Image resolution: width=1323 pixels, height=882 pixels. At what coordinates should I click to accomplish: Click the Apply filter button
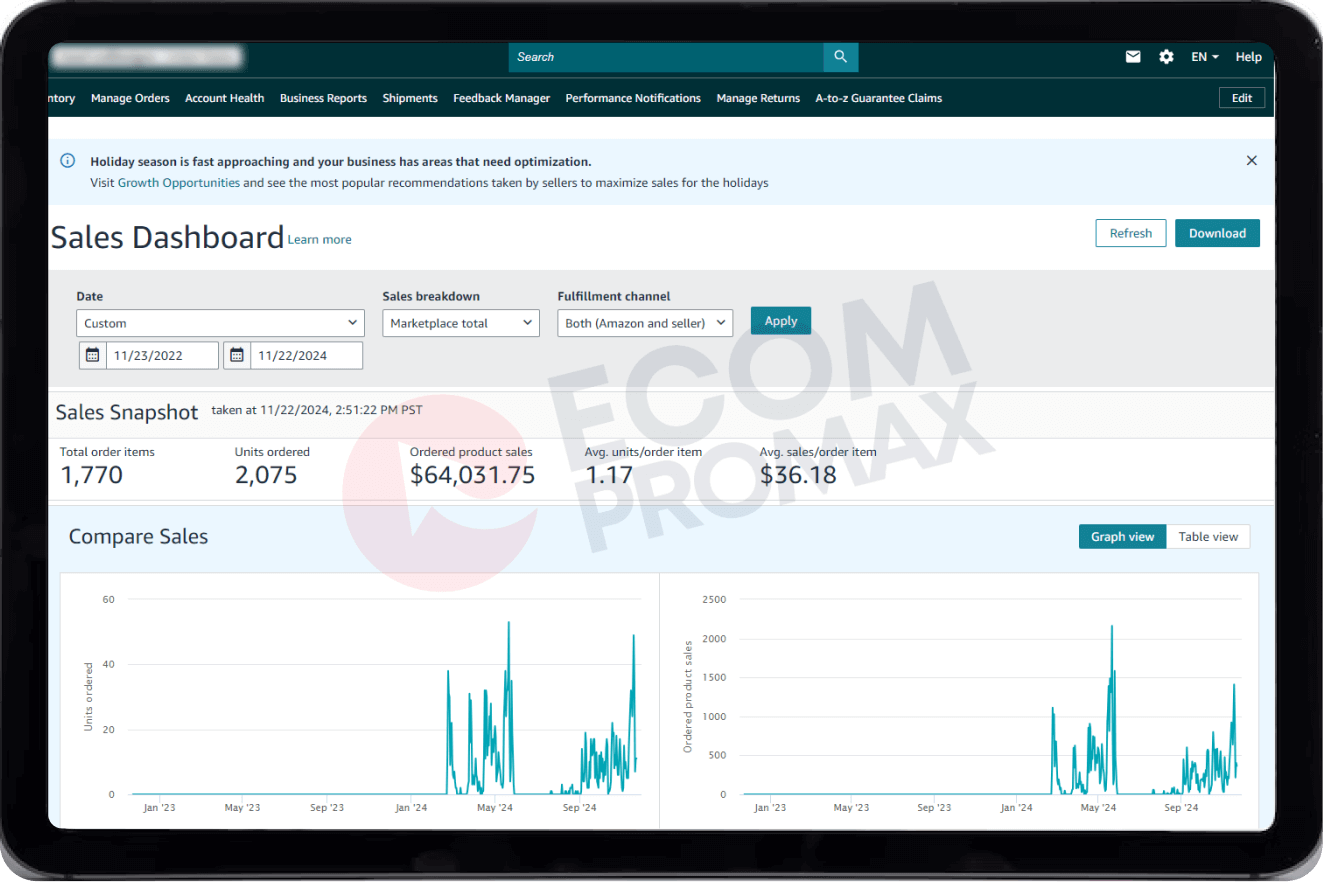780,321
